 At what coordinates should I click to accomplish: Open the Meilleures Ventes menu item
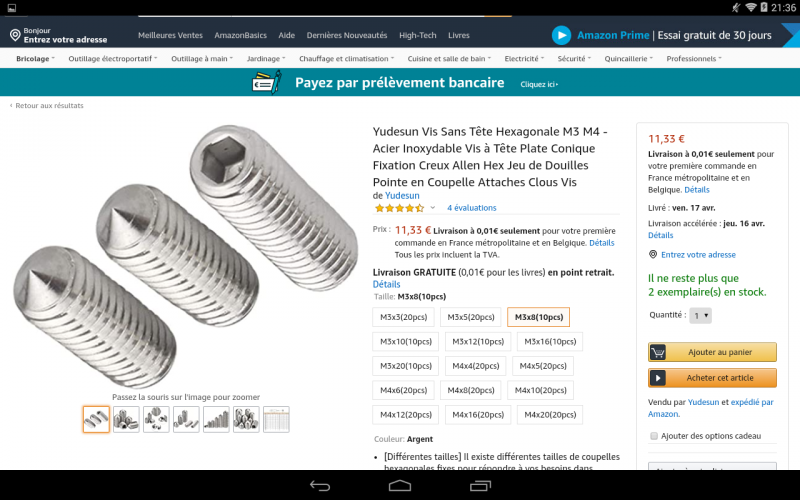[170, 35]
